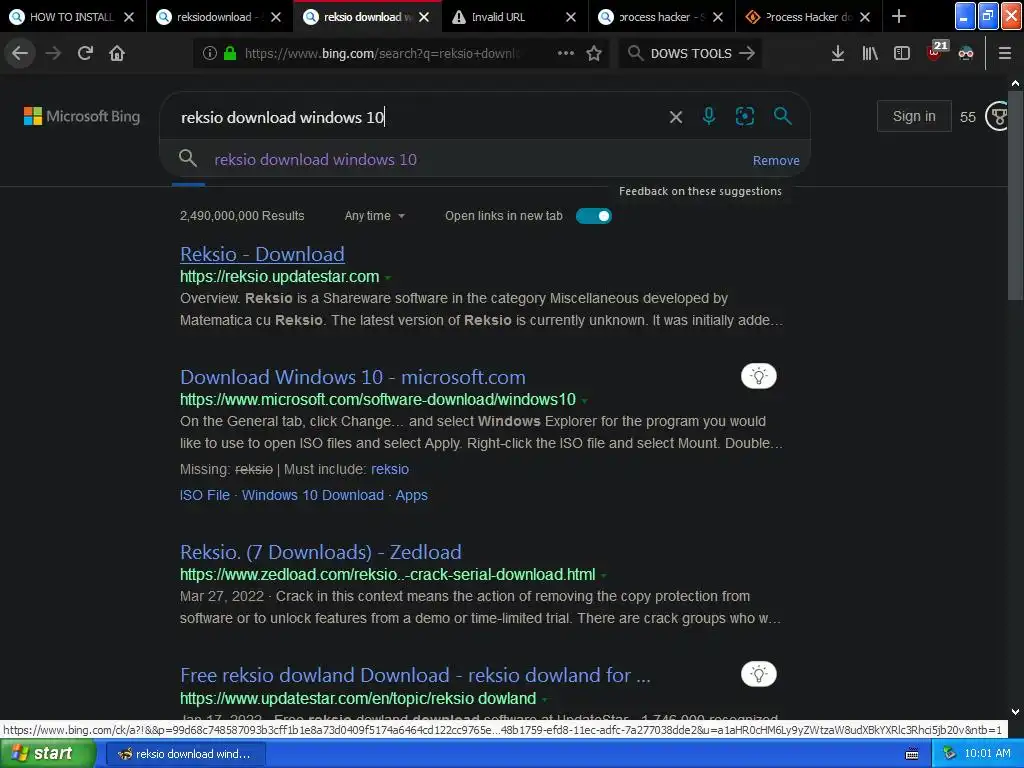Click the DOWS TOOLS search field
The height and width of the screenshot is (768, 1024).
coord(691,53)
